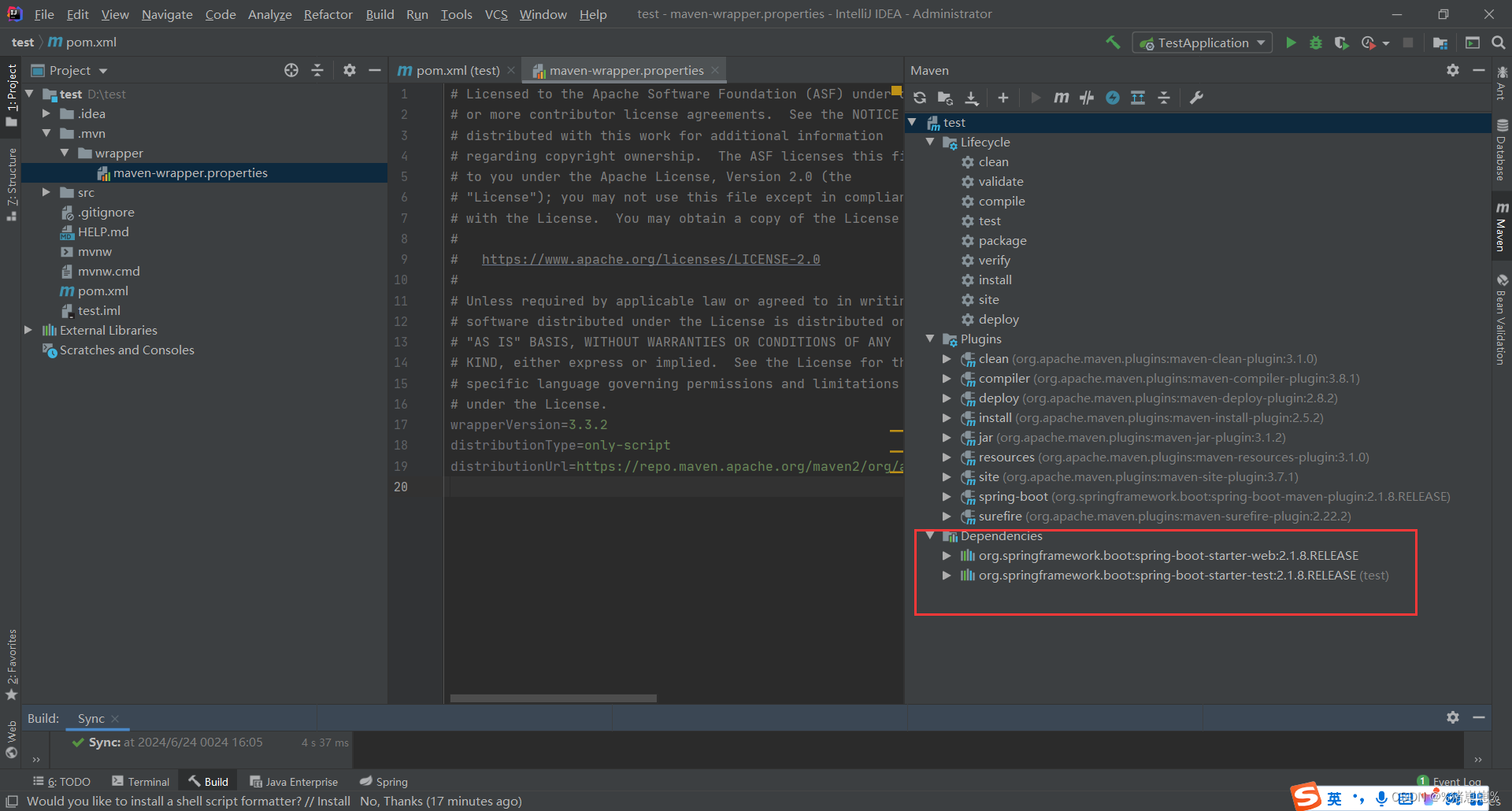The width and height of the screenshot is (1512, 811).
Task: Open TestApplication run configuration dropdown
Action: point(1203,43)
